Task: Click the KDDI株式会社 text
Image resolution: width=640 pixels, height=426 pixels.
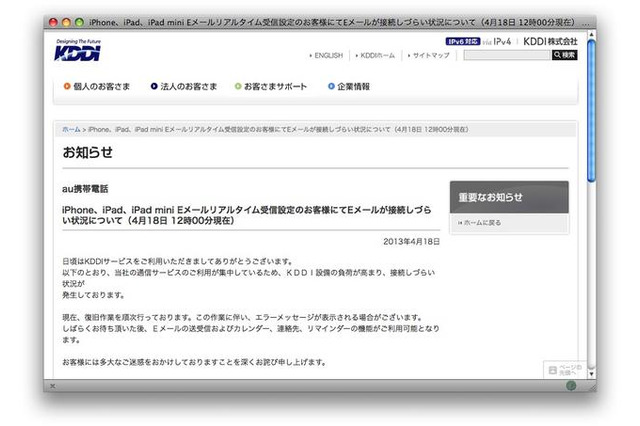Action: point(550,42)
